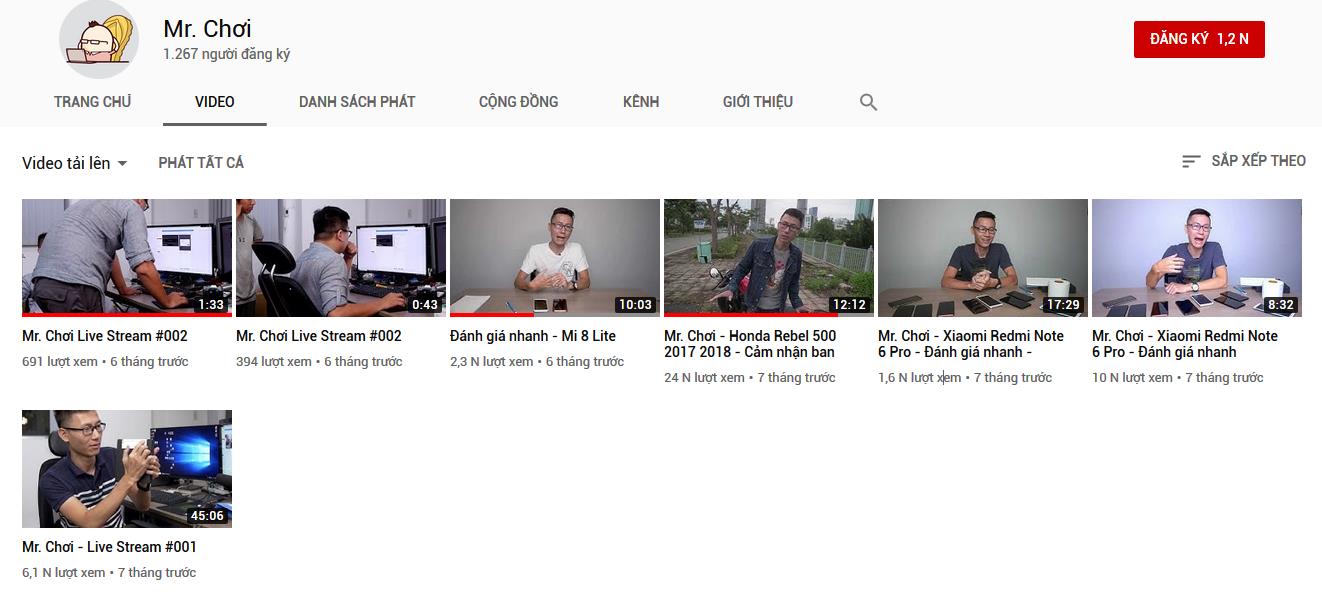1322x596 pixels.
Task: Play the 8:32 Redmi Note 6 Pro thumbnail
Action: point(1197,257)
